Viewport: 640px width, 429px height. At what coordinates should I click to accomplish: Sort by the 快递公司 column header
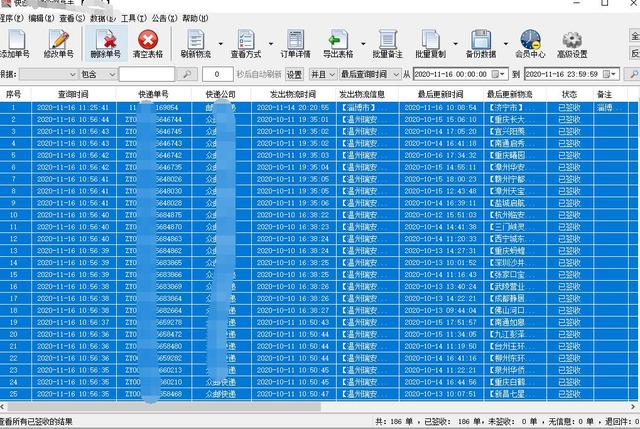tap(221, 94)
